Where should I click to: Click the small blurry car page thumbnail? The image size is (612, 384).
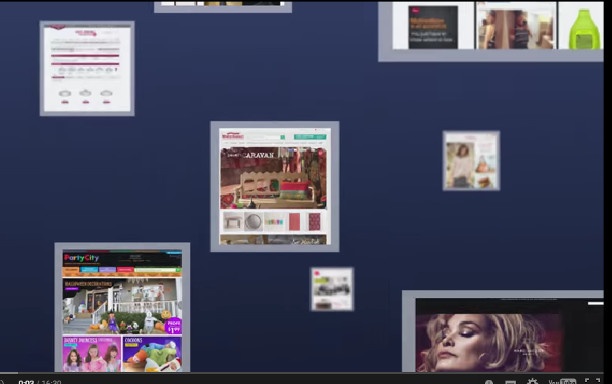click(x=332, y=289)
